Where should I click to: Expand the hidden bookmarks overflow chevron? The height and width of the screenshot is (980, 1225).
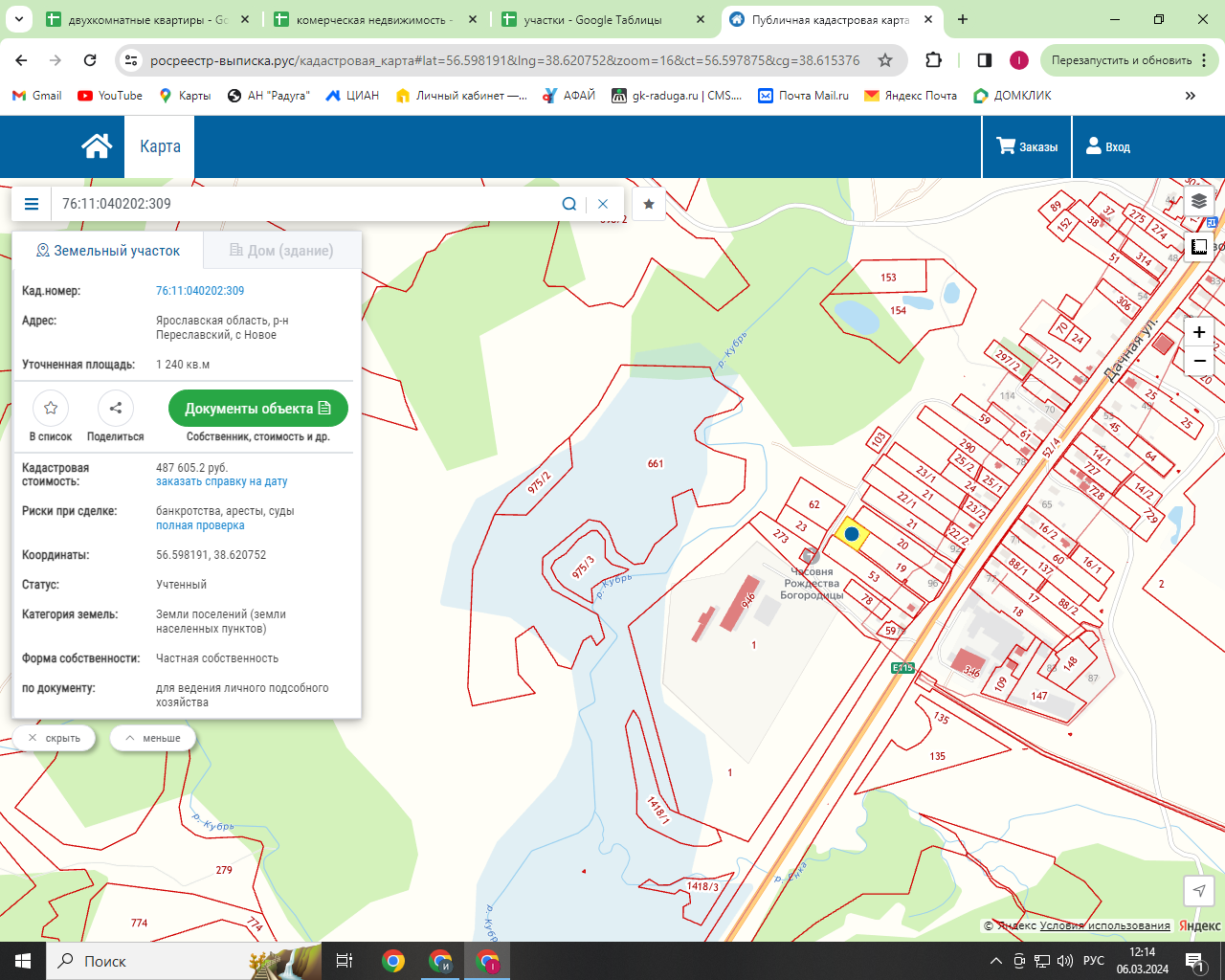(1191, 96)
